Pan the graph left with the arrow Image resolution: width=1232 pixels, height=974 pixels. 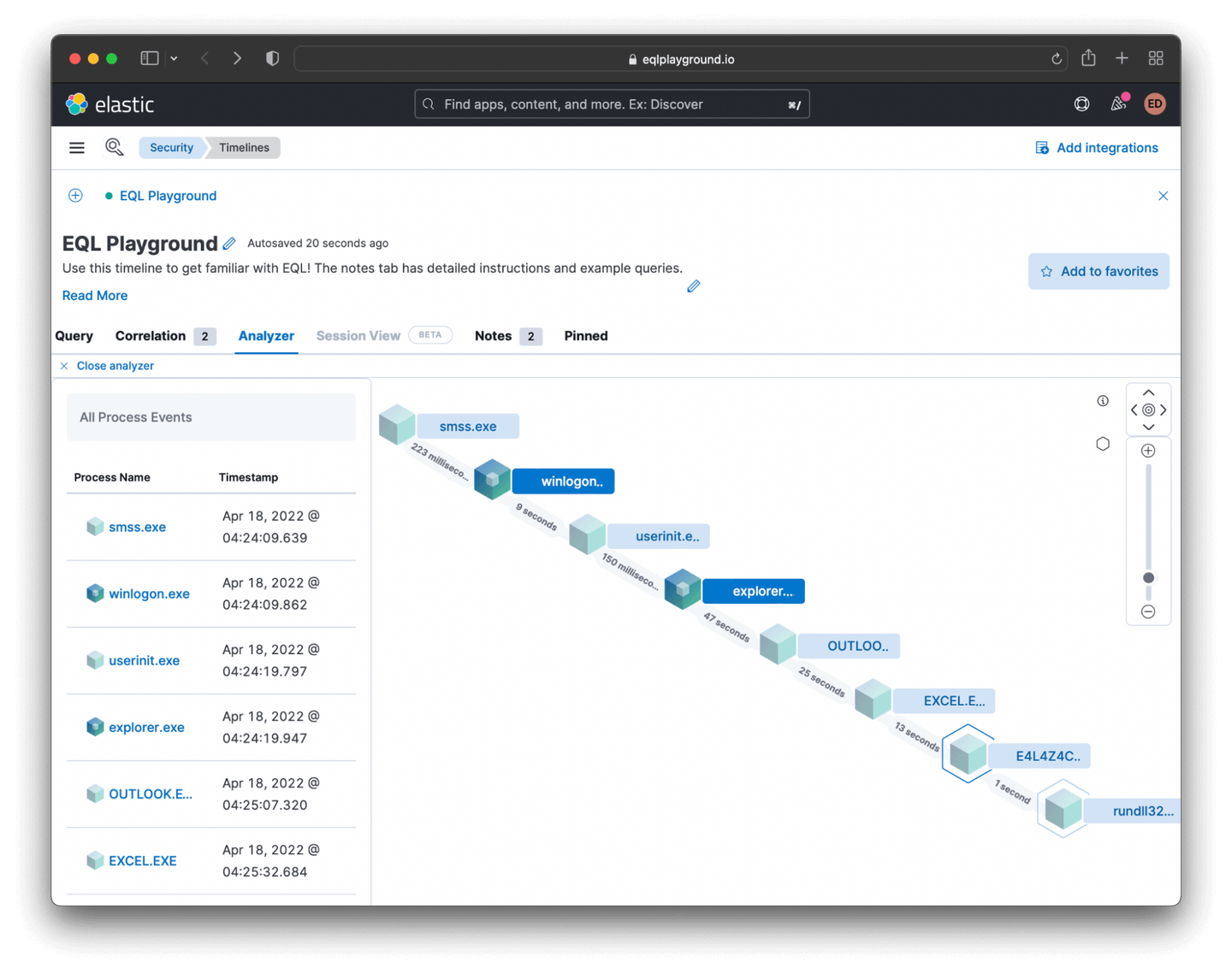[1134, 410]
